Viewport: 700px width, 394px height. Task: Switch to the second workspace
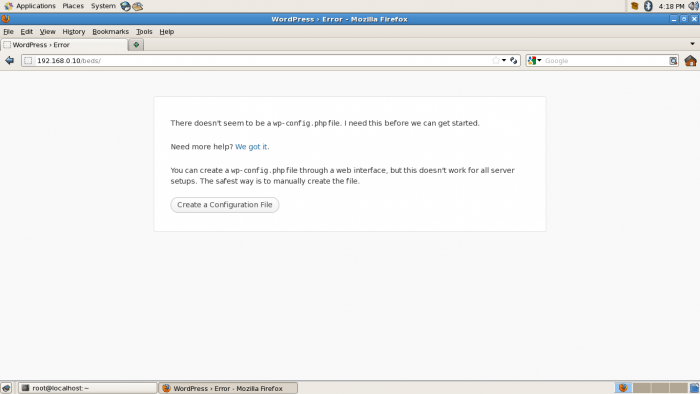642,388
